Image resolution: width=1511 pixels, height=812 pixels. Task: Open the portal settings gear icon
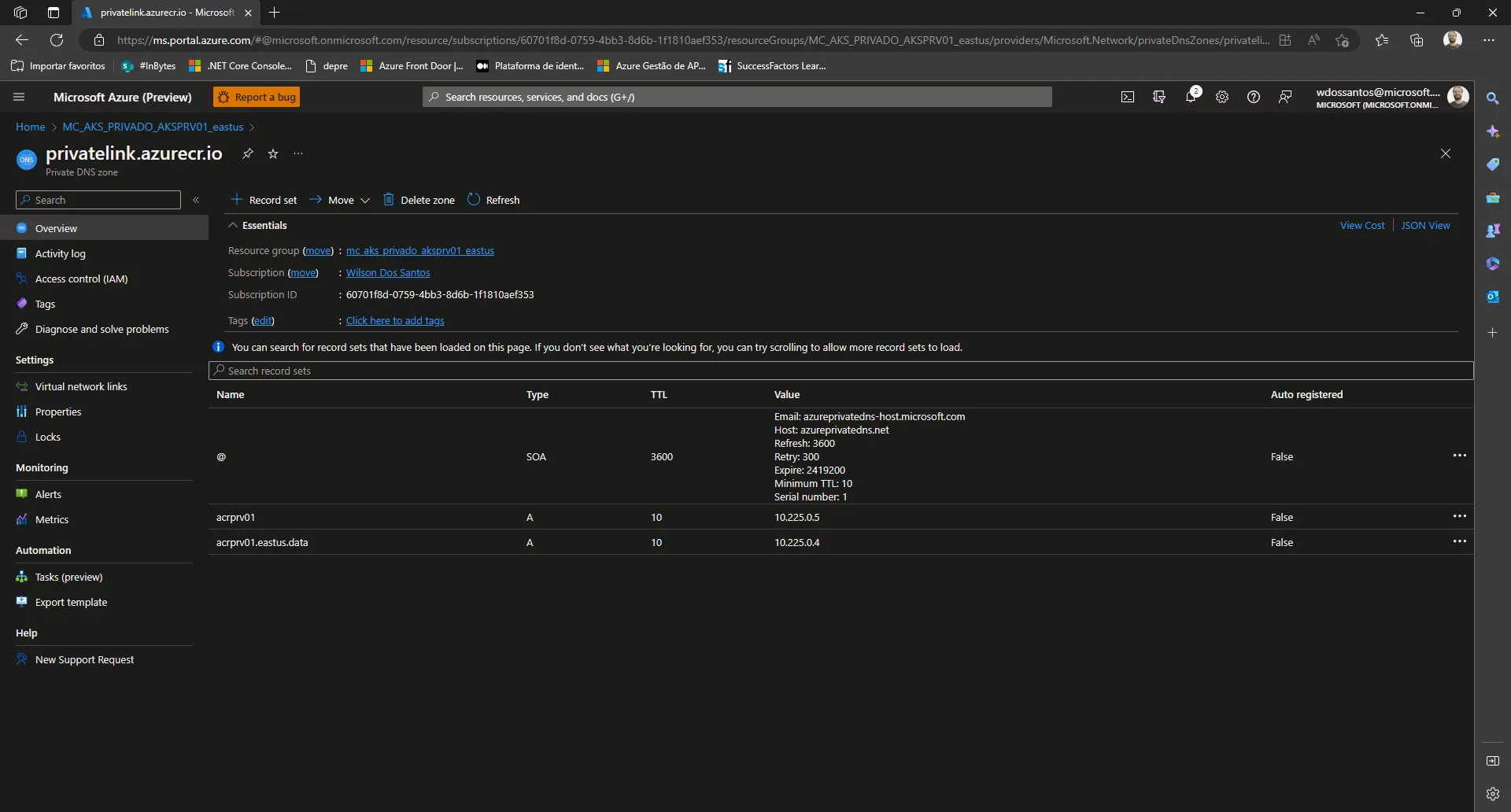(1222, 97)
